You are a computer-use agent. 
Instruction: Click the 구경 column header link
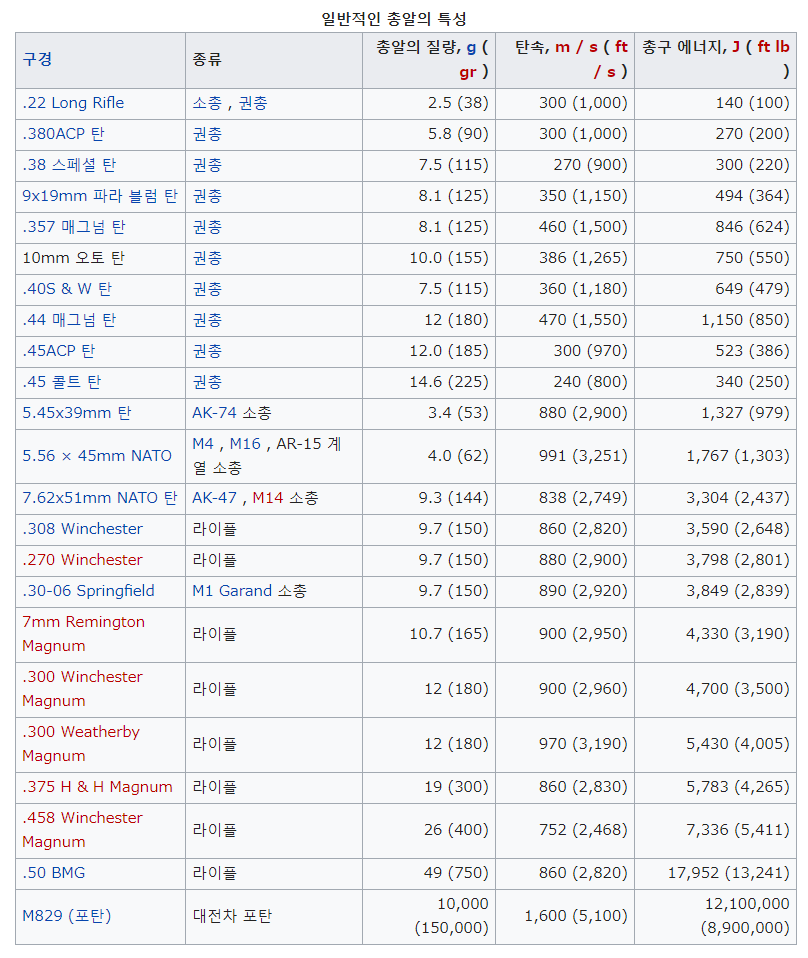pos(37,60)
